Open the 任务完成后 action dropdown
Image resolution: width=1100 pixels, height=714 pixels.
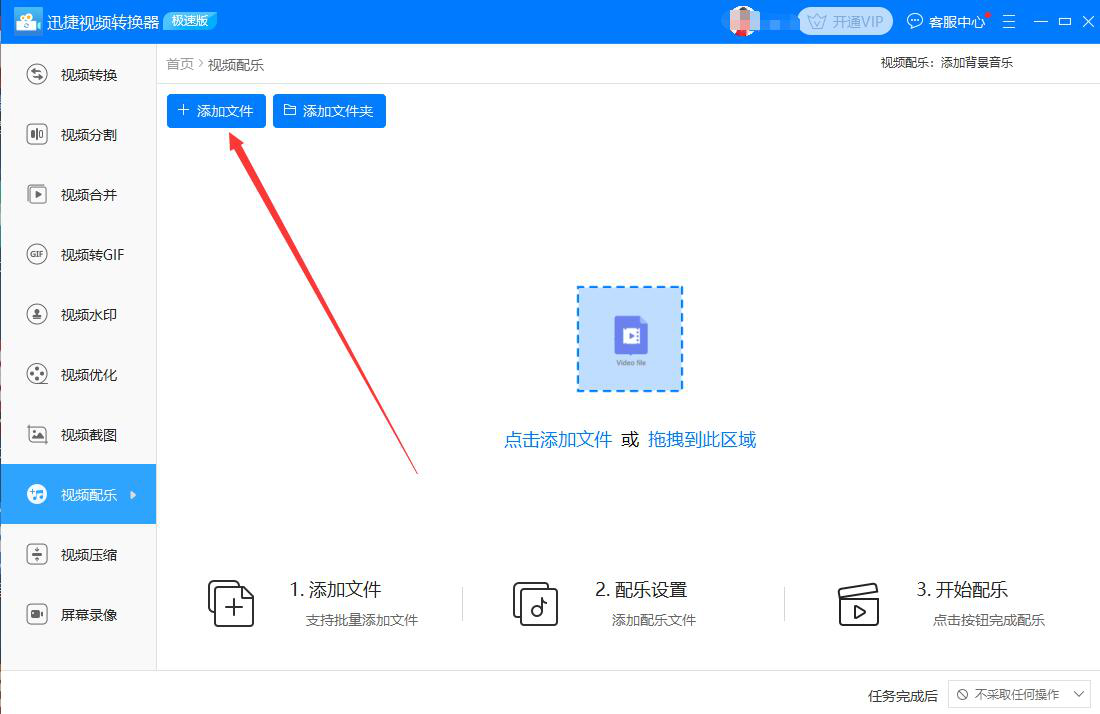1019,694
